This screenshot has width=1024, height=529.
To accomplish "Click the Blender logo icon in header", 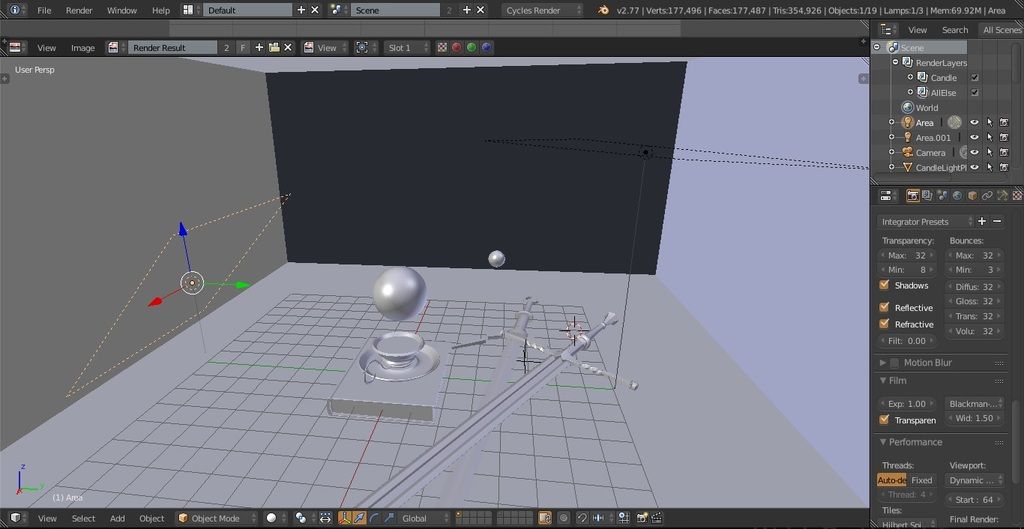I will (x=603, y=10).
